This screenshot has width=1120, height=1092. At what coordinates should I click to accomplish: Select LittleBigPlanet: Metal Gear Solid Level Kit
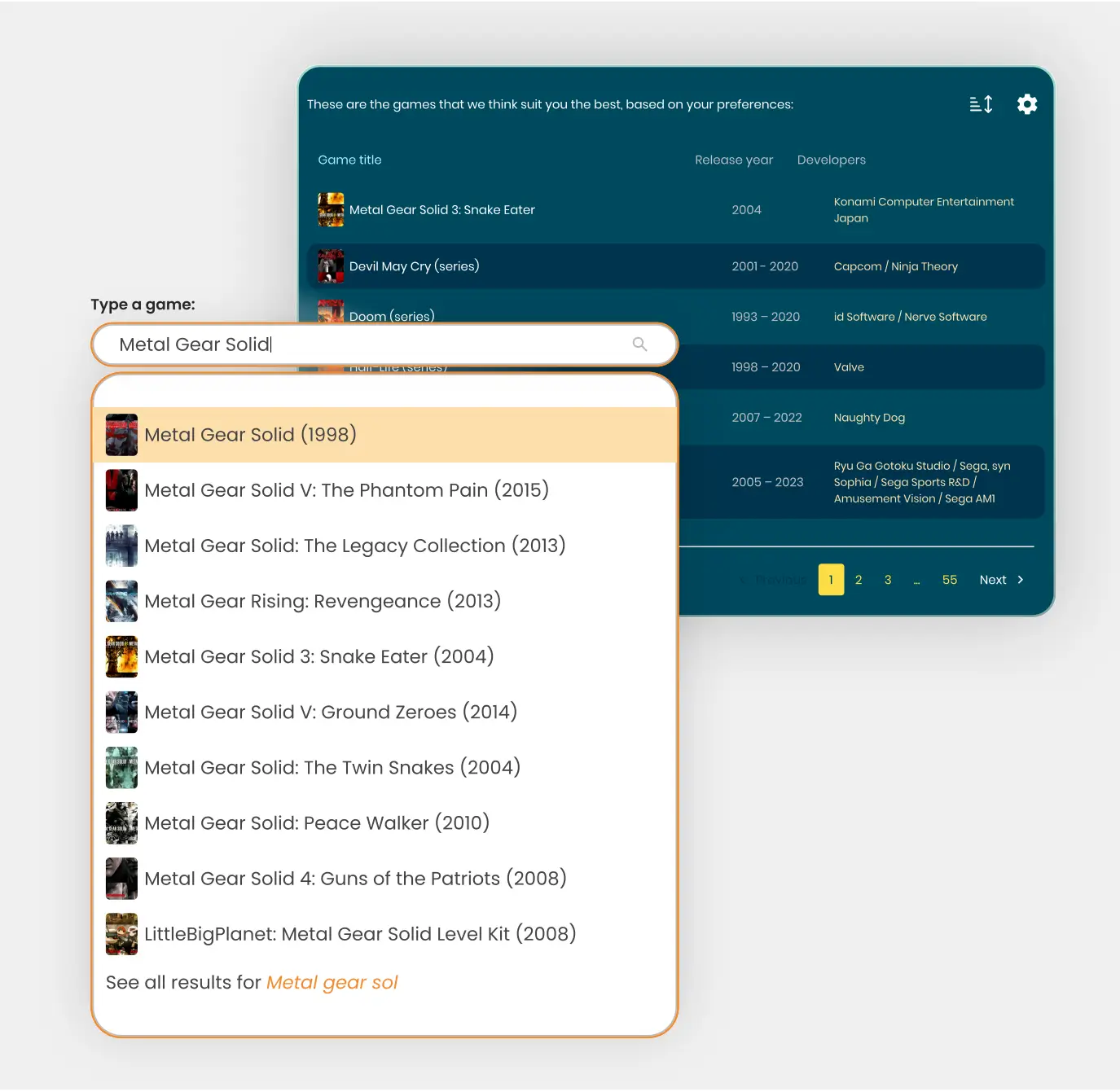click(x=385, y=933)
